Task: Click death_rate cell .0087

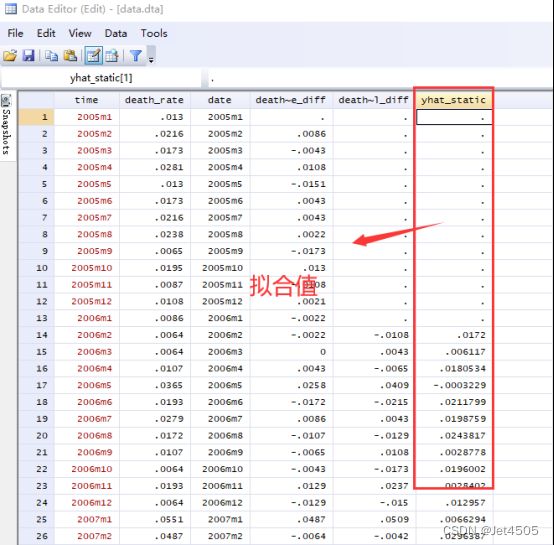Action: tap(155, 285)
